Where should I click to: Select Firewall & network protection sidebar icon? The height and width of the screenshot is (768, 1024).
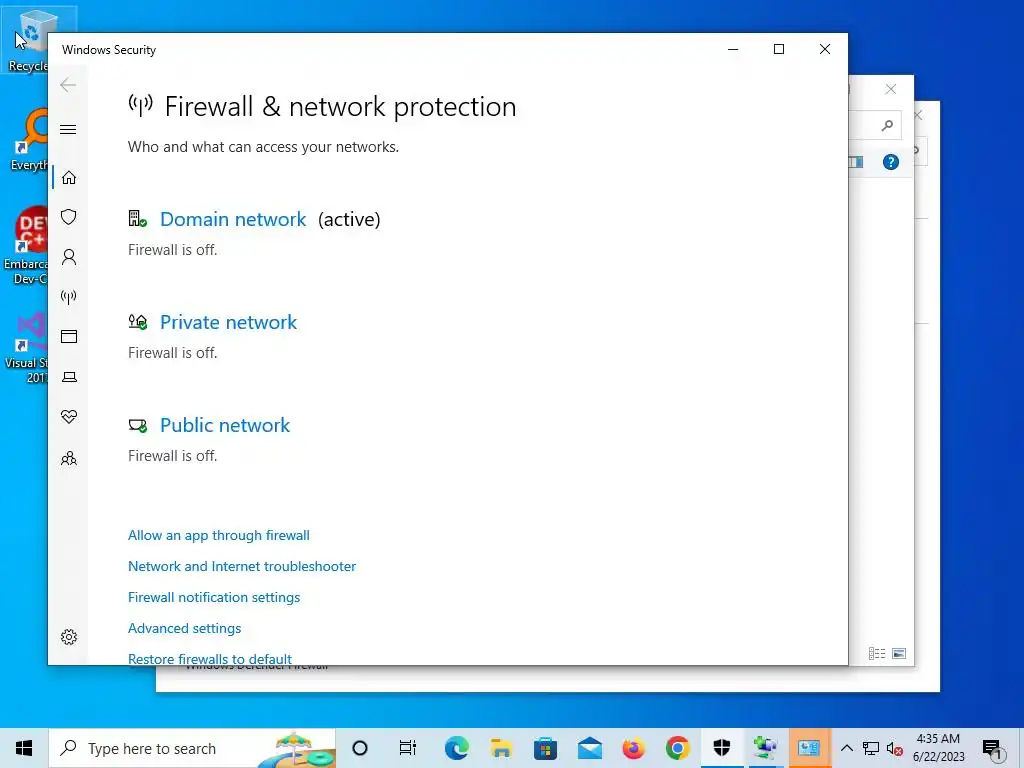[x=69, y=297]
